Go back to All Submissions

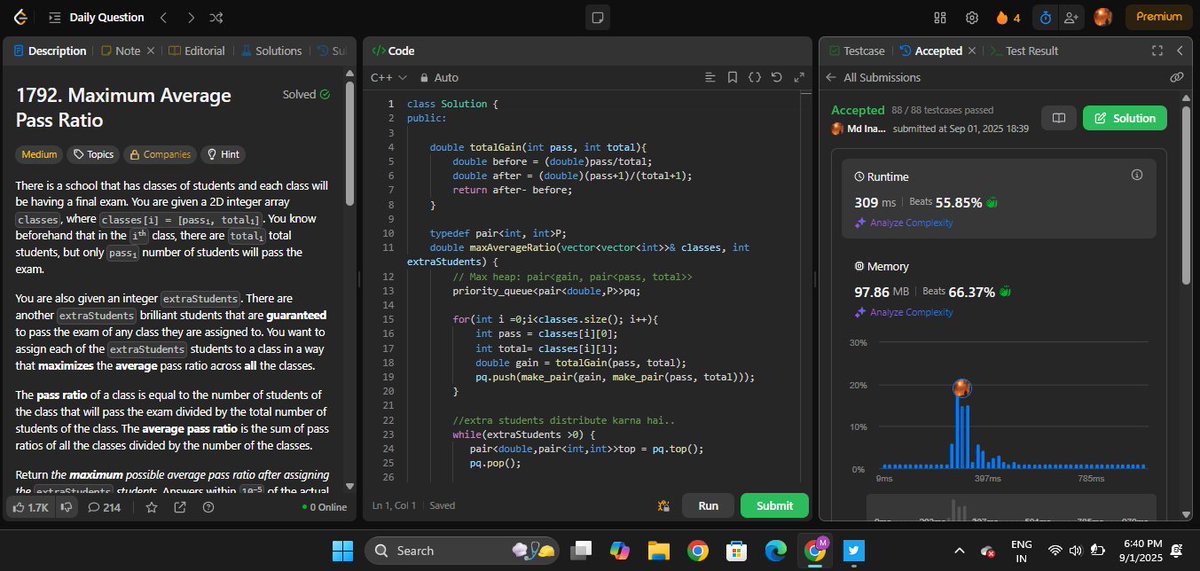(x=875, y=77)
